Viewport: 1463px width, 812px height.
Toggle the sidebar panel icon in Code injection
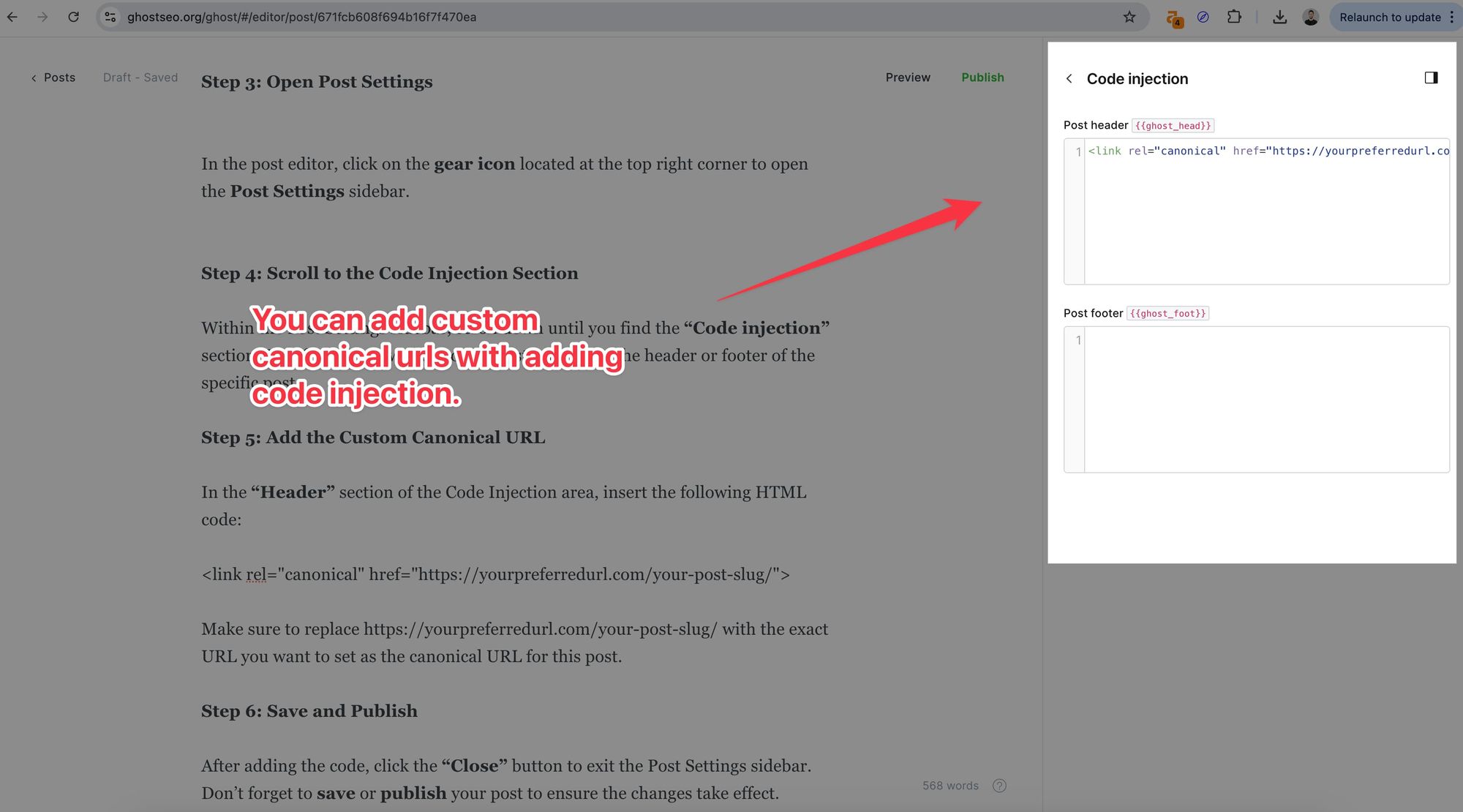coord(1431,78)
